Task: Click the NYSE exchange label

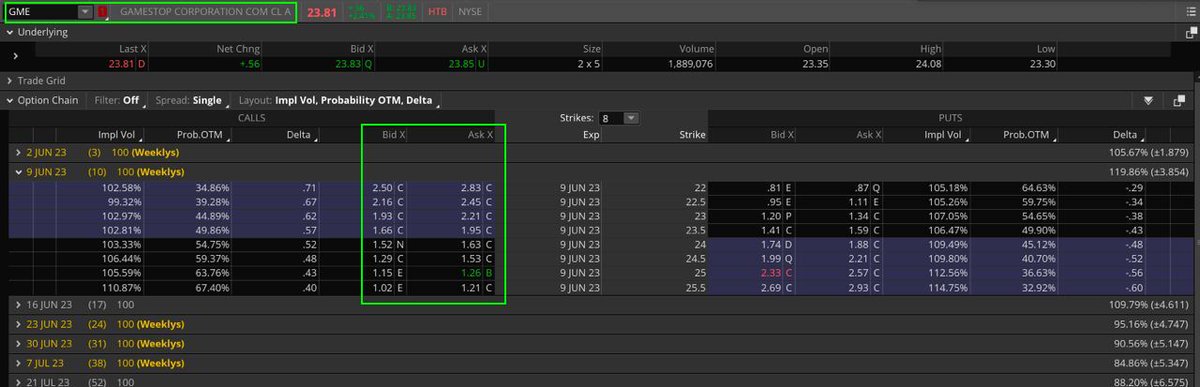Action: click(x=469, y=12)
